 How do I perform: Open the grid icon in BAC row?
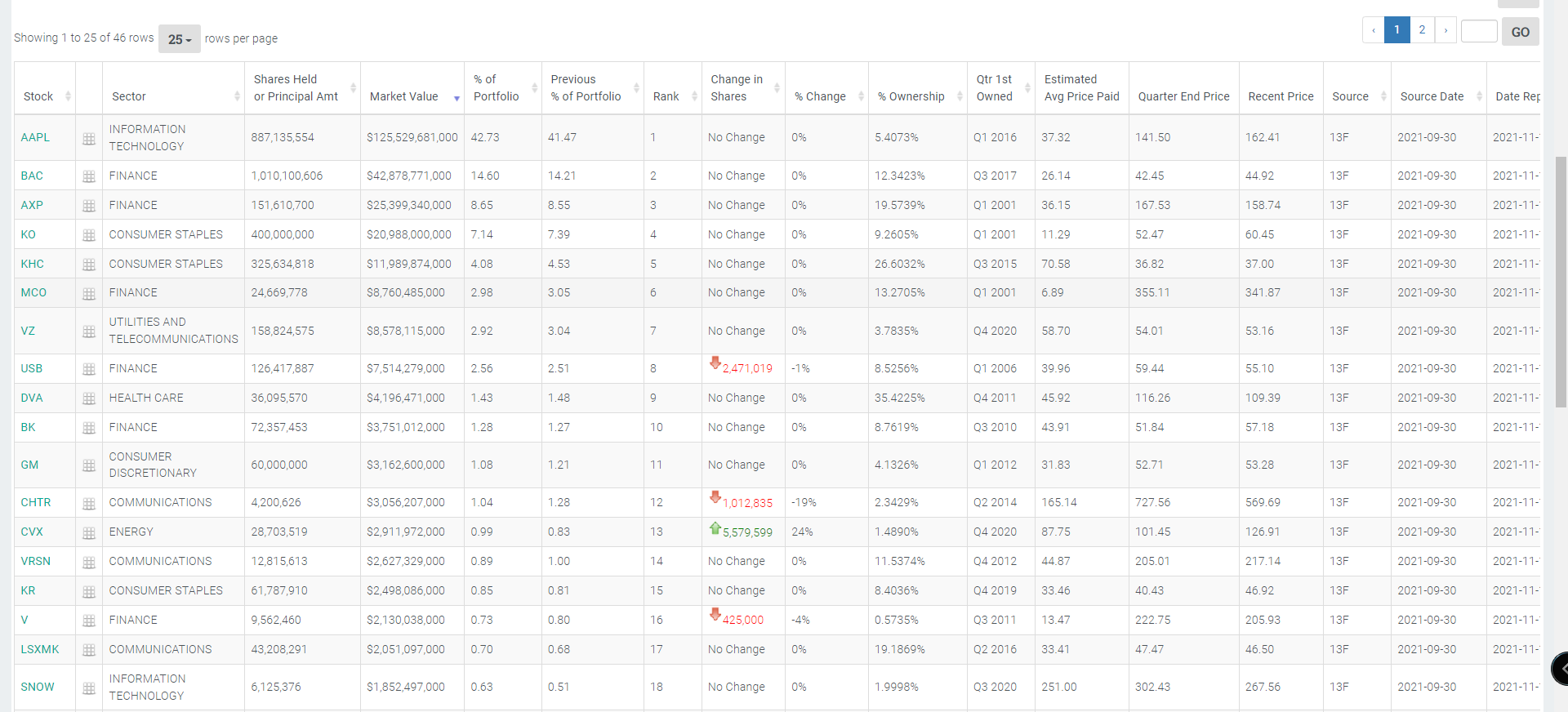click(x=89, y=176)
